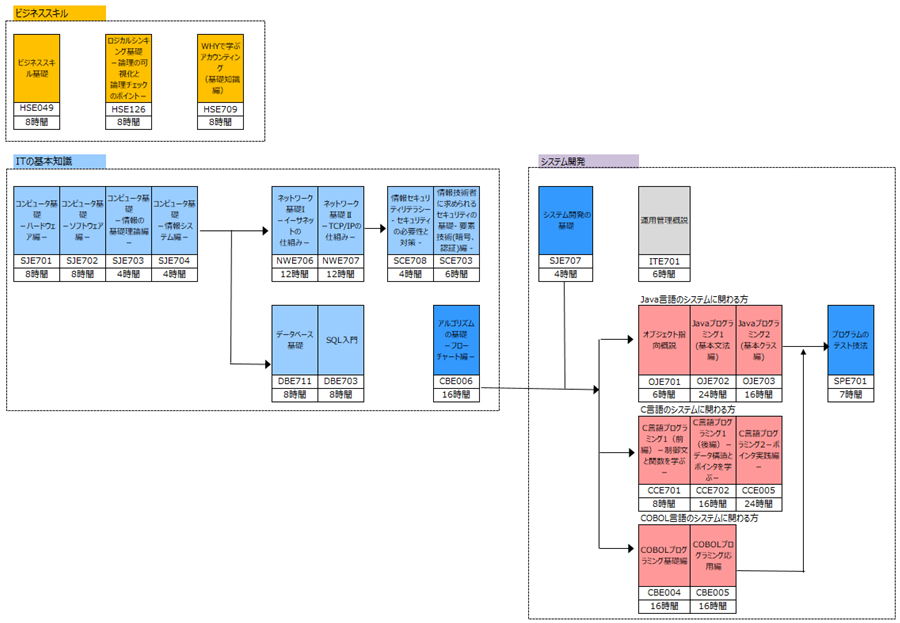This screenshot has width=900, height=623.
Task: Click the システム開発の基礎 course box
Action: (x=565, y=220)
